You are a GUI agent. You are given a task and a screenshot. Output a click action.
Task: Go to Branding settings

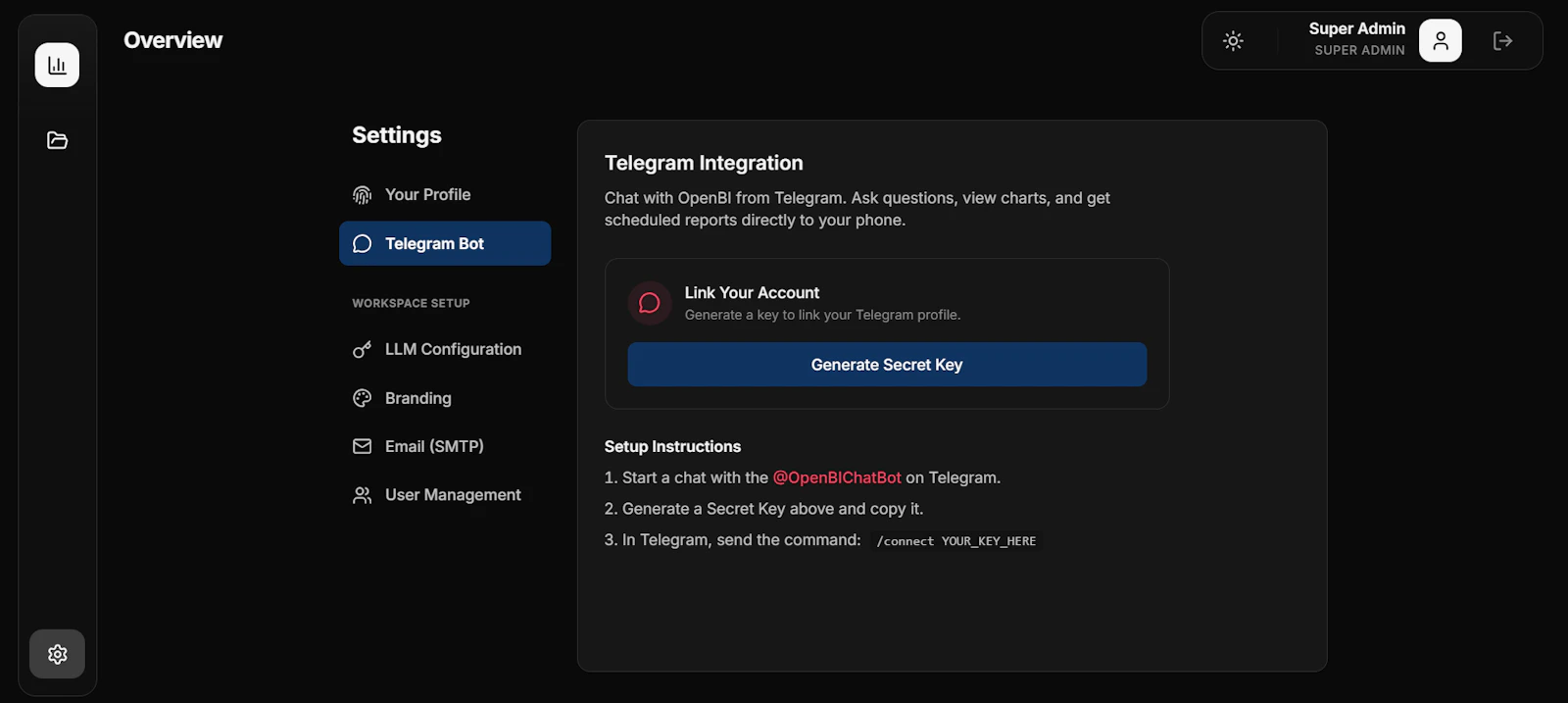(x=445, y=398)
